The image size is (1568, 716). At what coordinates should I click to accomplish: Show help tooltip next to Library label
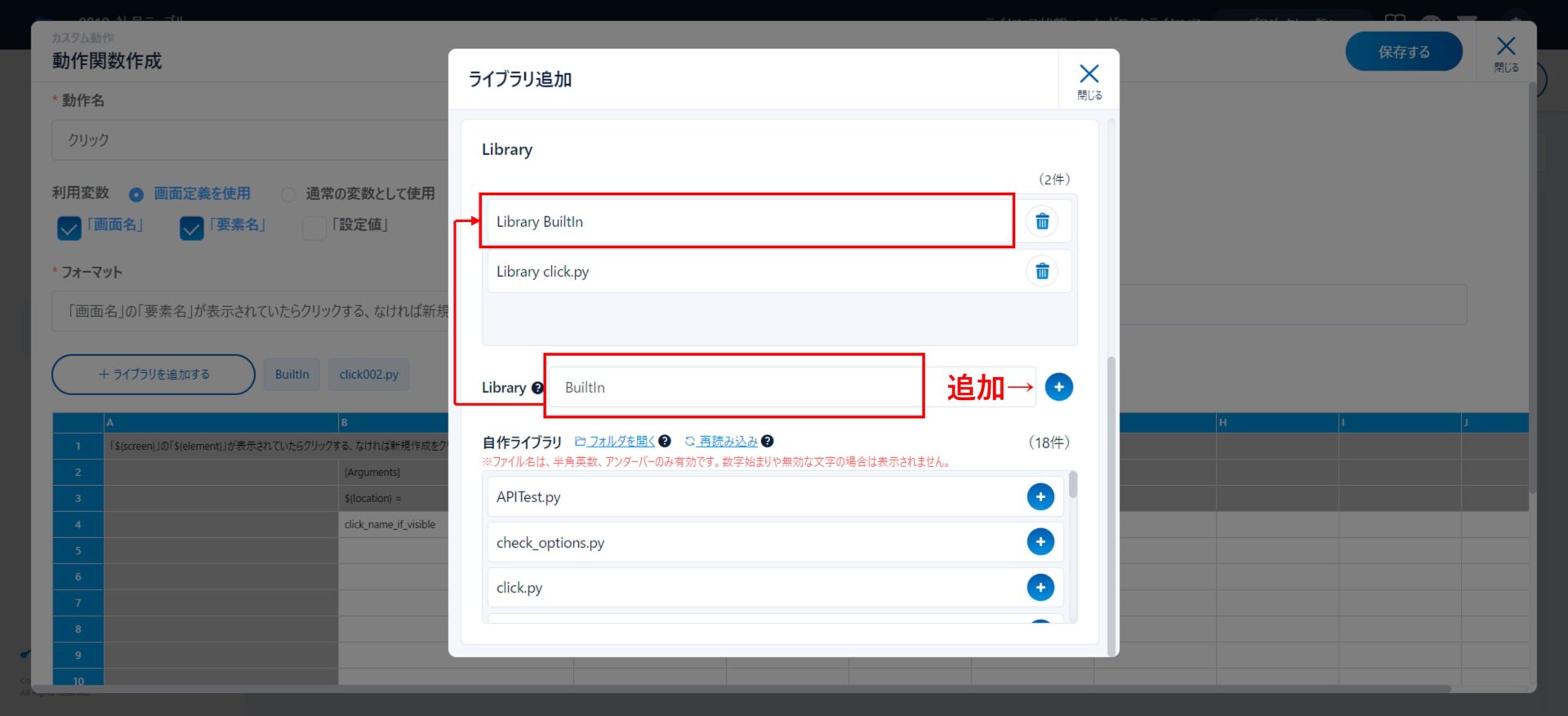(537, 388)
